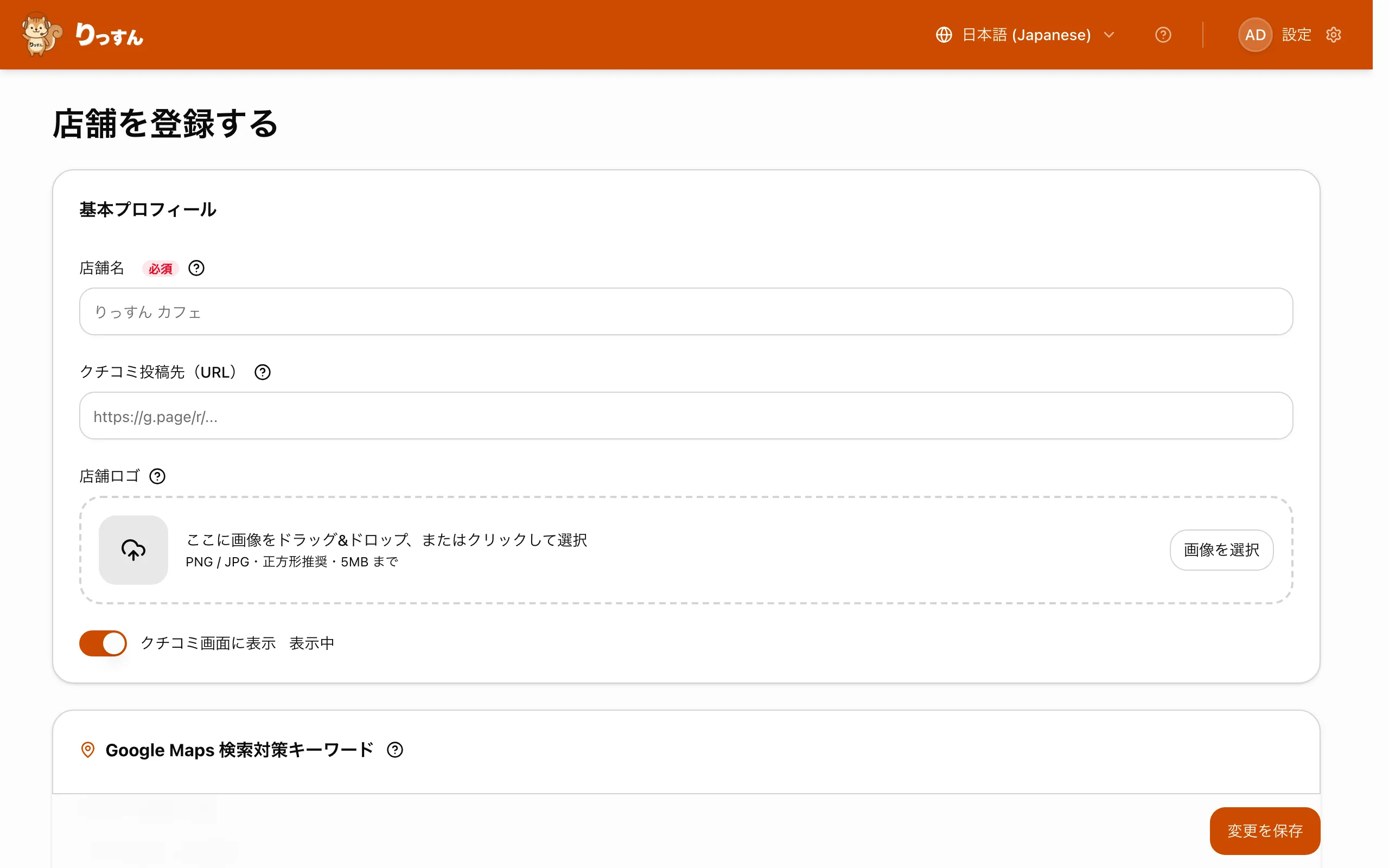Show help for クチコミ投稿先 (URL)
1389x868 pixels.
pos(262,373)
